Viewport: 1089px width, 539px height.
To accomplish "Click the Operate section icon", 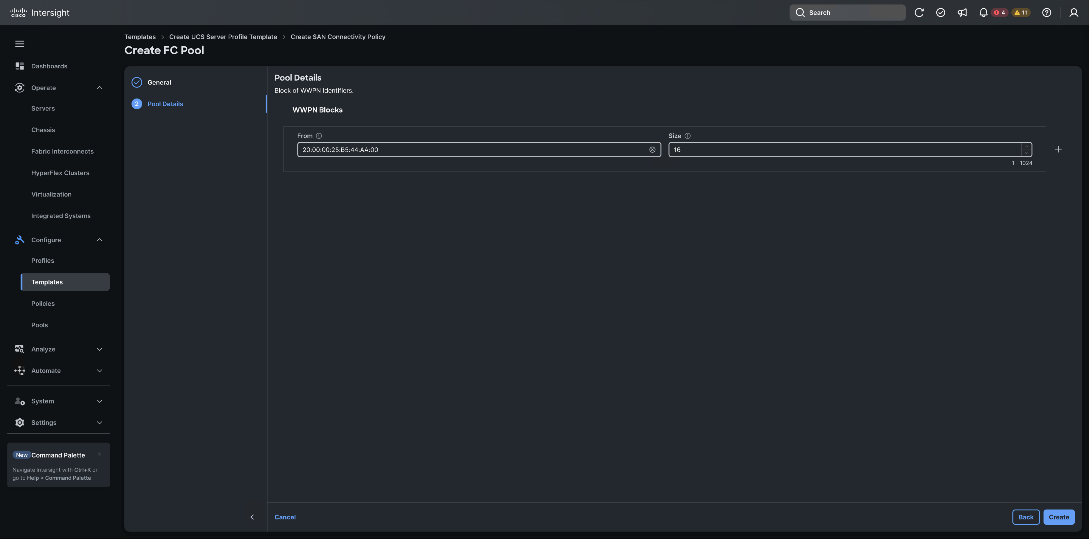I will pyautogui.click(x=19, y=88).
